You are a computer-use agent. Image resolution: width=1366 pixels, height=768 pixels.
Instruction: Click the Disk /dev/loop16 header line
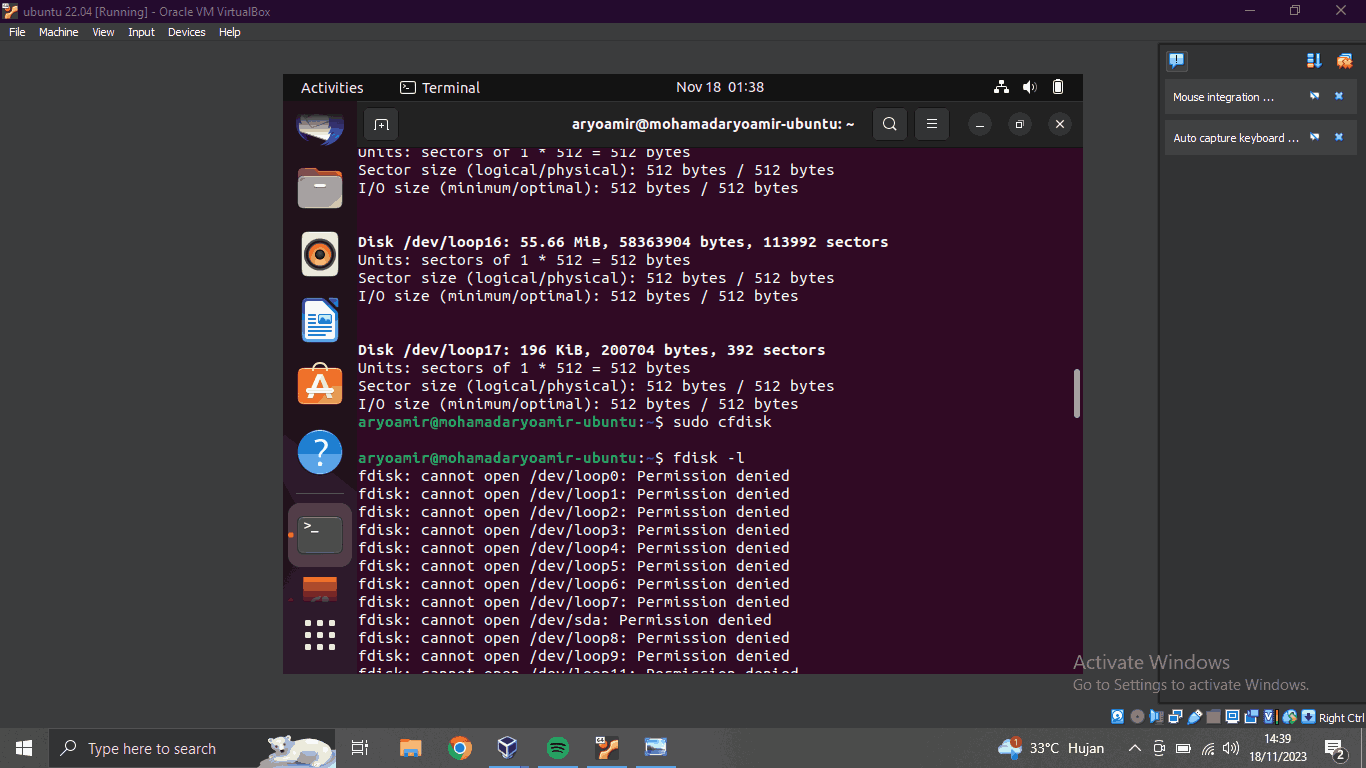(623, 242)
